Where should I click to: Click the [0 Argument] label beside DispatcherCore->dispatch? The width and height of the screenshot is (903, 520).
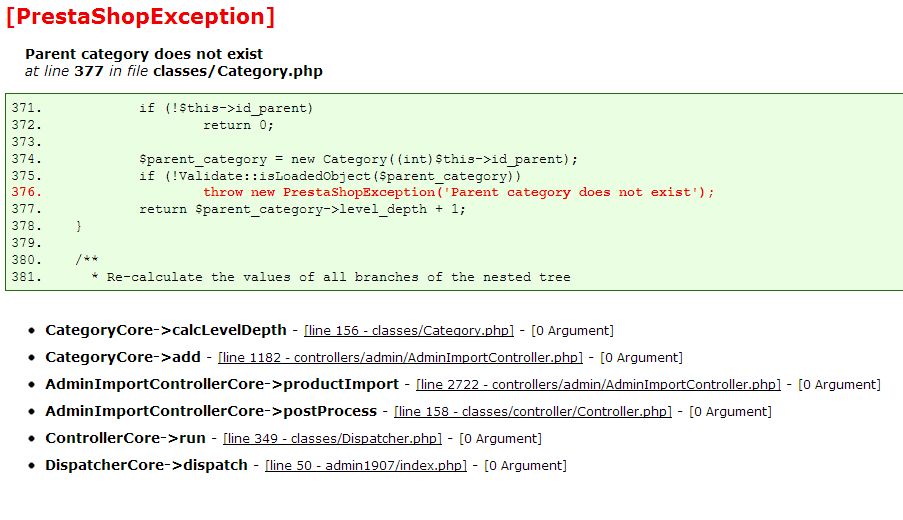point(525,466)
